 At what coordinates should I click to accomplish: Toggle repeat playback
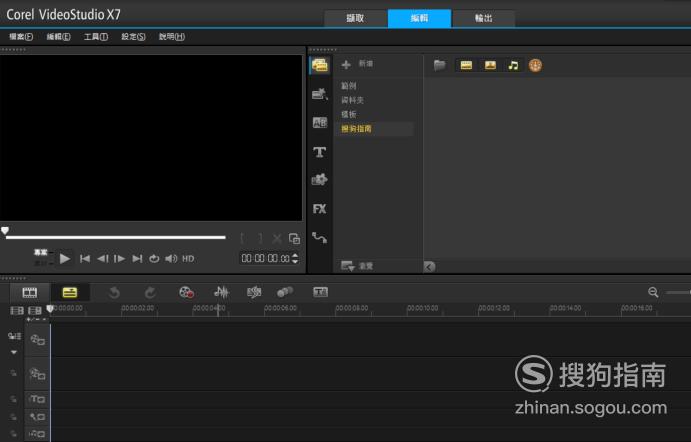pyautogui.click(x=154, y=259)
